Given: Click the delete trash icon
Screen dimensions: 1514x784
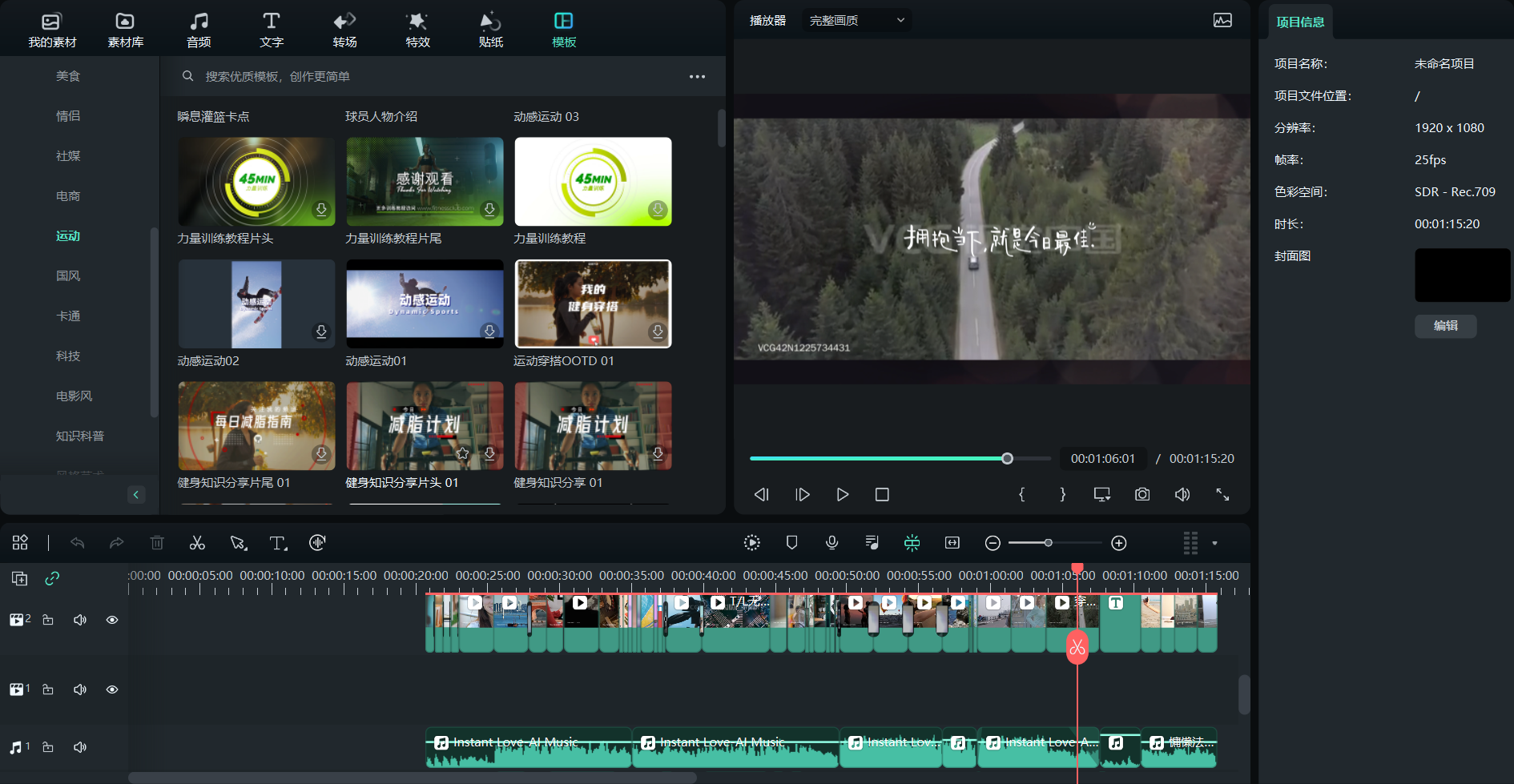Looking at the screenshot, I should 157,543.
